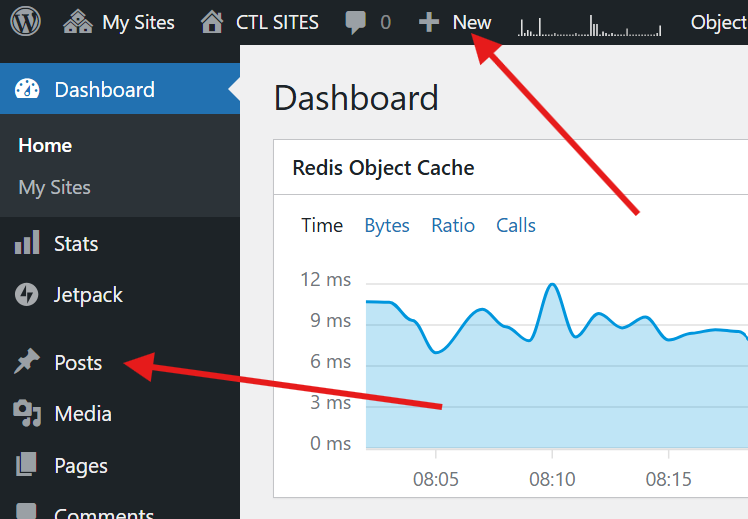This screenshot has width=748, height=519.
Task: Click the CTL SITES home icon
Action: (212, 22)
